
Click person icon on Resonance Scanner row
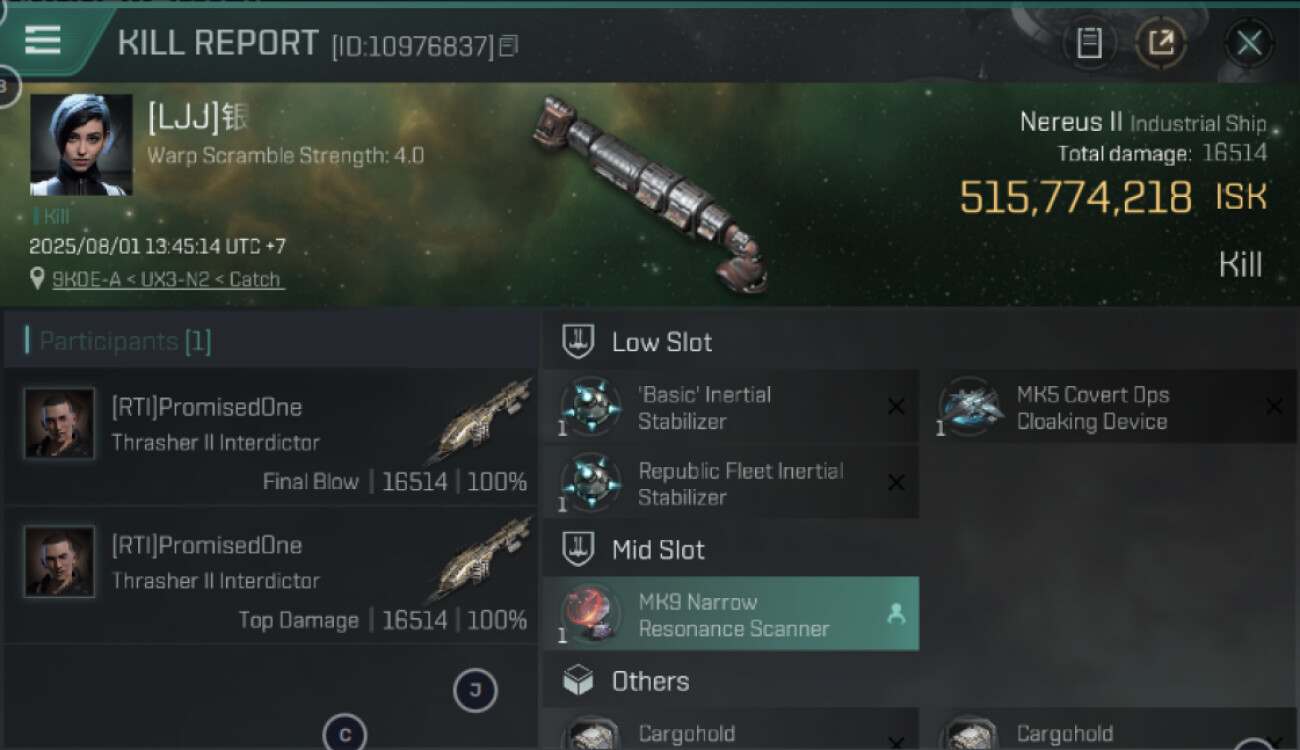896,615
